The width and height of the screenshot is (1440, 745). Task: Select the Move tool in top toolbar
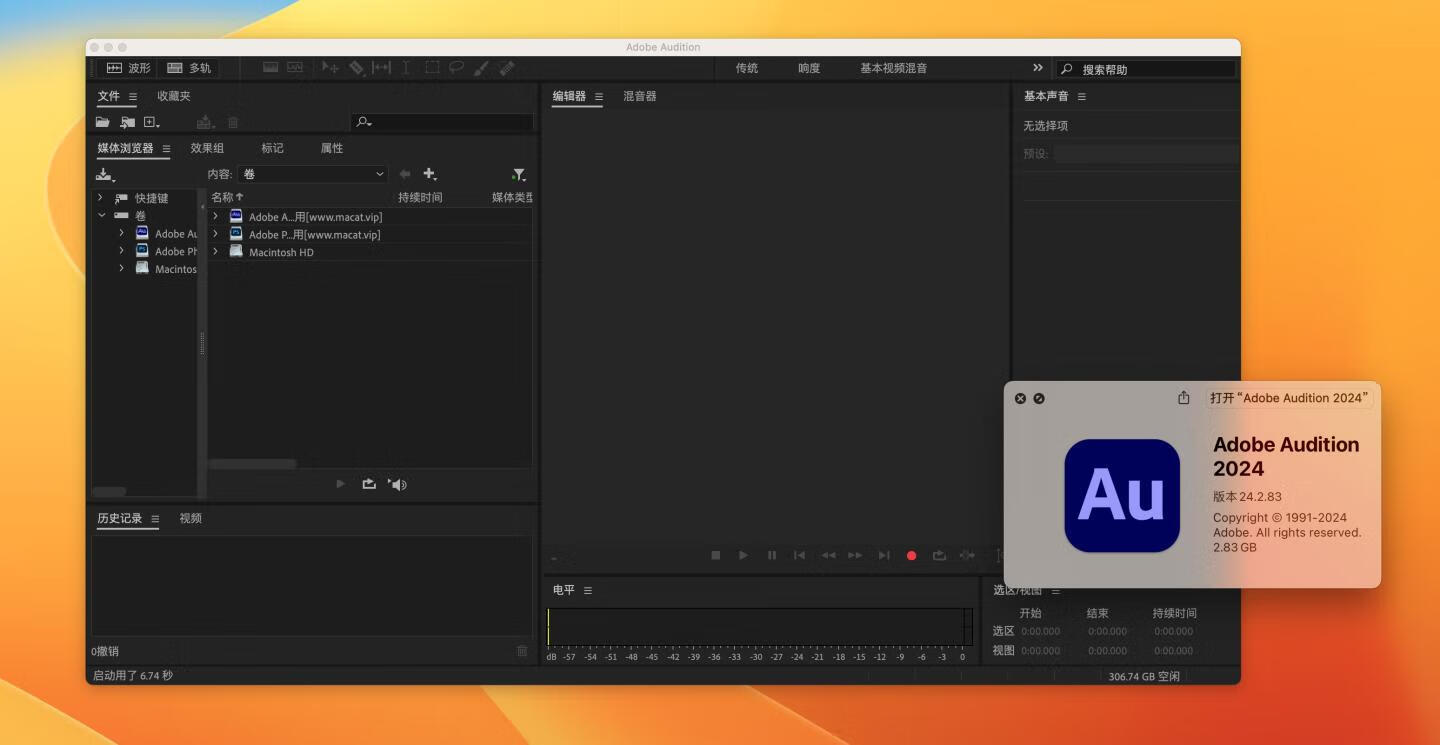tap(331, 68)
